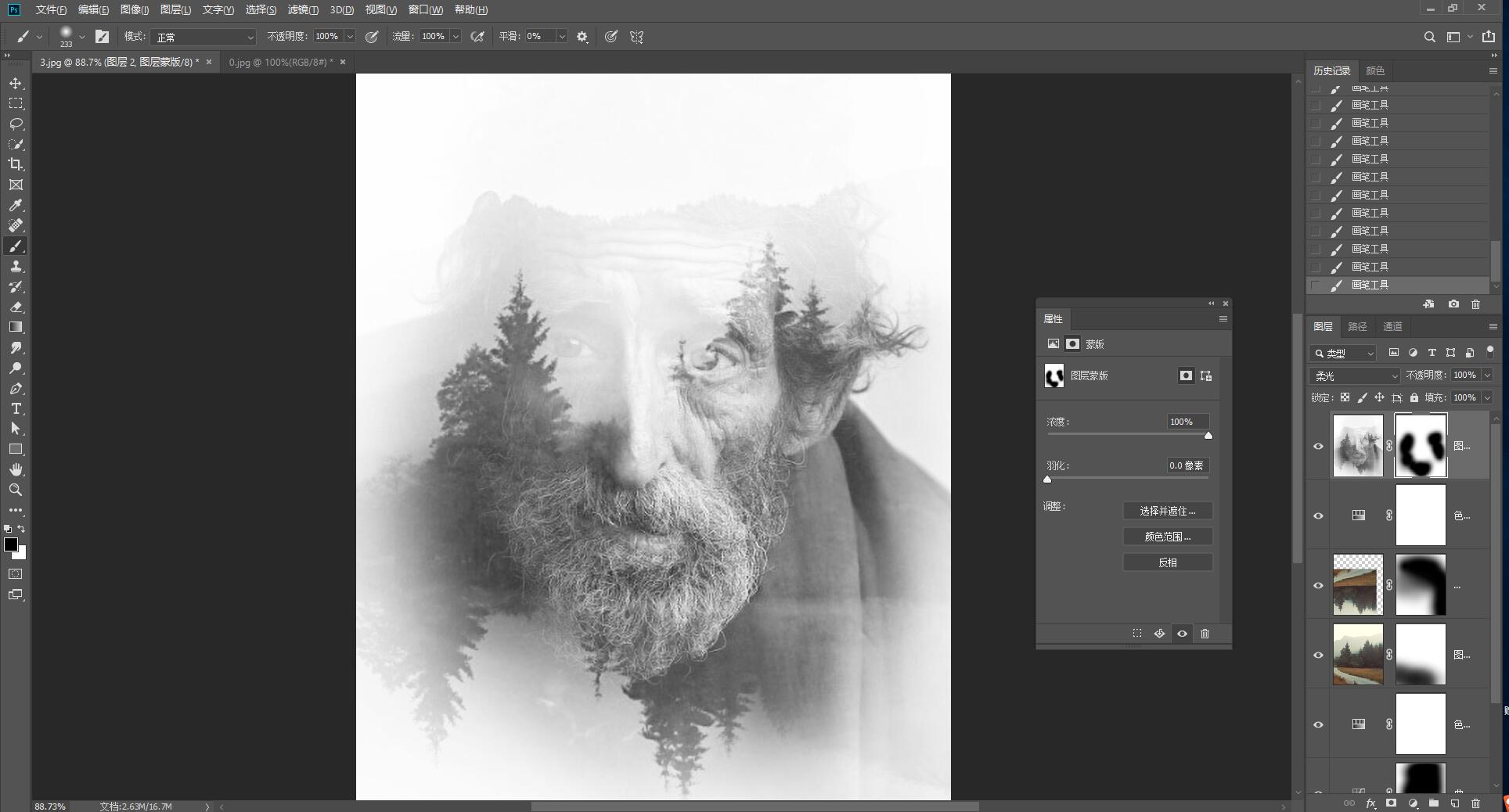Open the 滤镜 menu
The height and width of the screenshot is (812, 1509).
(x=303, y=9)
